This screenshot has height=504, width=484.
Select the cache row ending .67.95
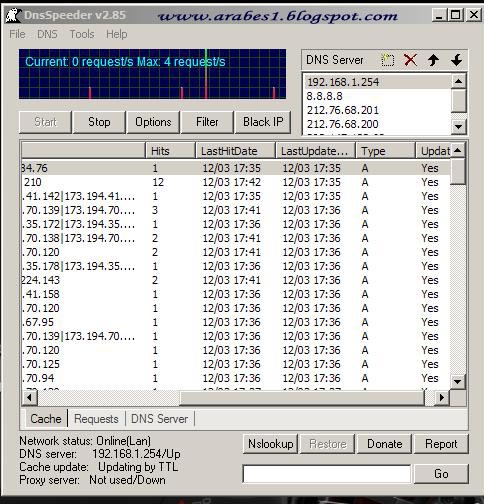[x=236, y=322]
